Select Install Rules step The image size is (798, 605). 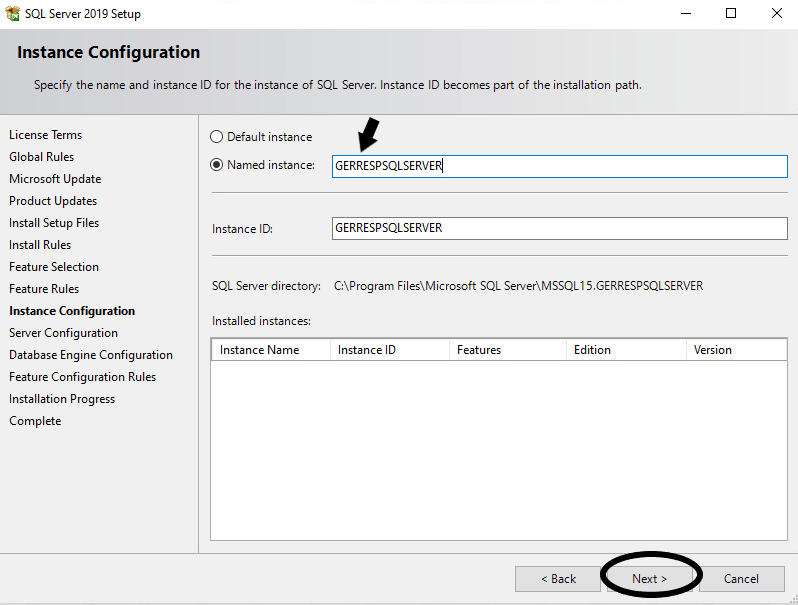40,245
